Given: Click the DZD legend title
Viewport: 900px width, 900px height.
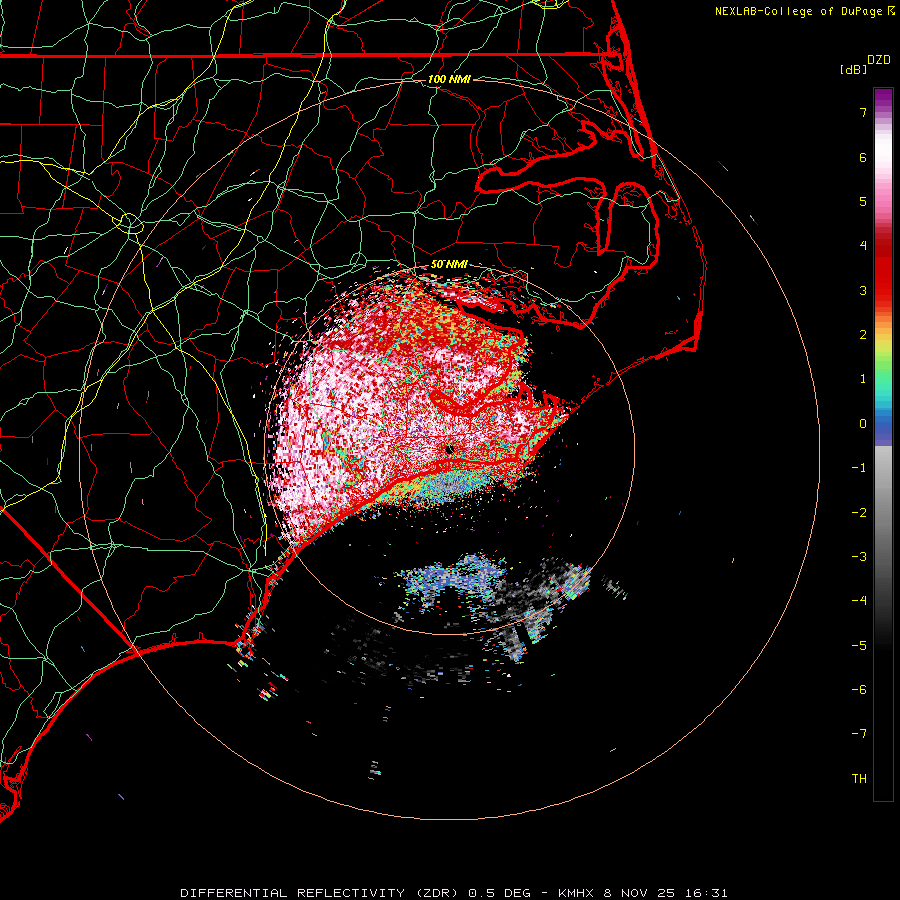Looking at the screenshot, I should (879, 60).
